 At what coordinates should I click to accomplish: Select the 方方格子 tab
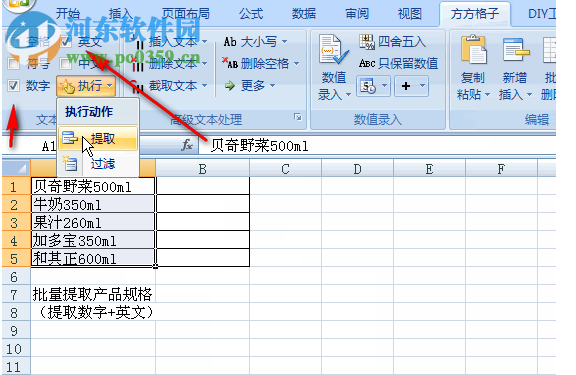pyautogui.click(x=475, y=14)
